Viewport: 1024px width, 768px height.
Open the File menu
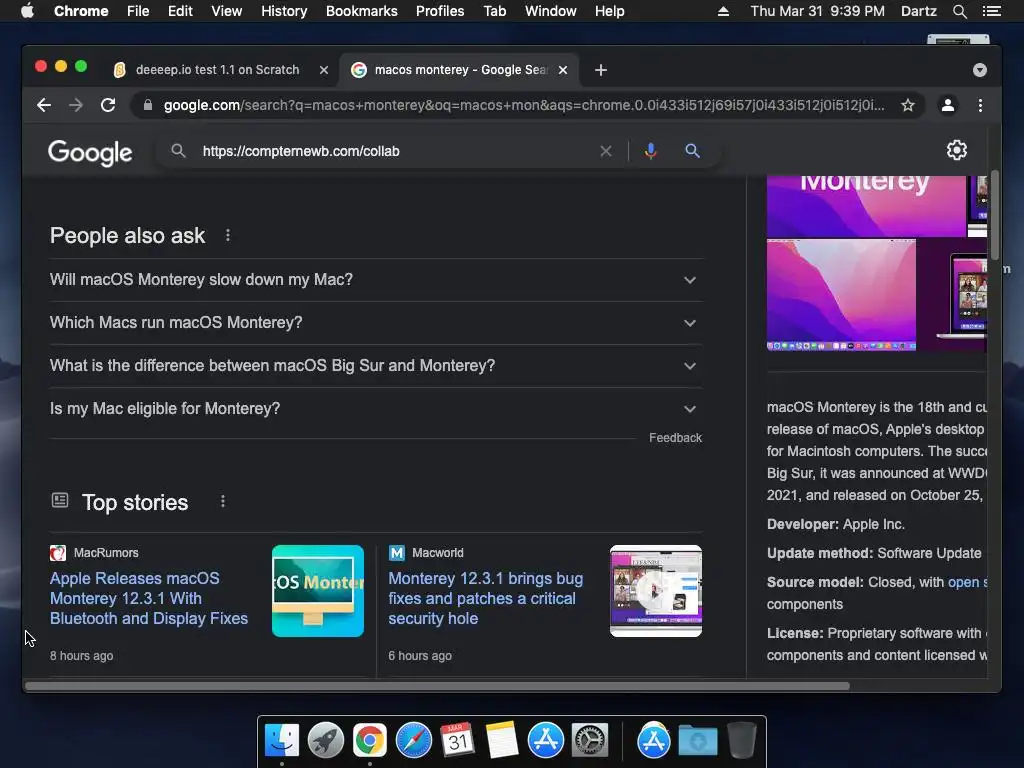pyautogui.click(x=138, y=11)
